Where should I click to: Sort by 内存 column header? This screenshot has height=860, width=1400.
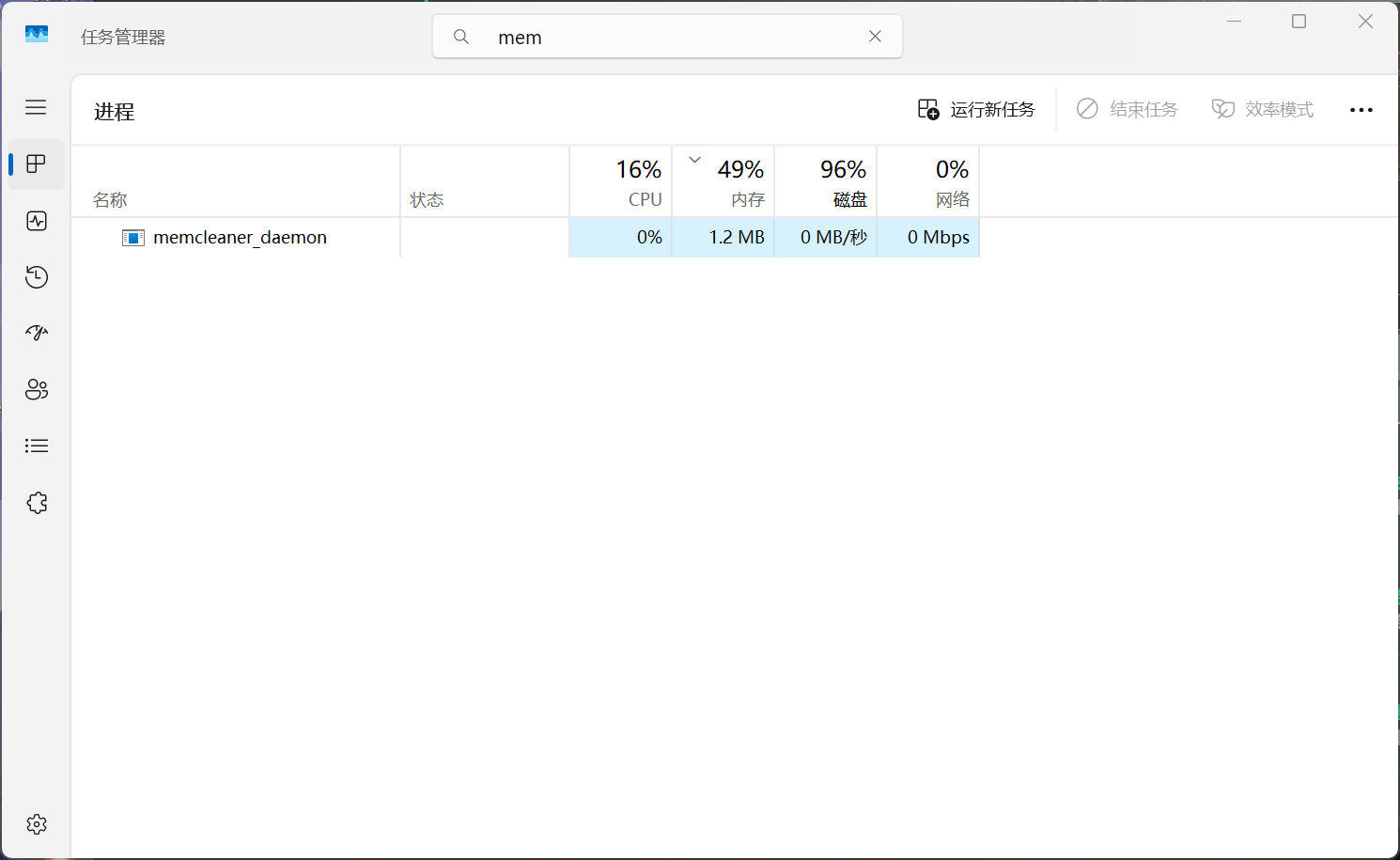point(723,181)
